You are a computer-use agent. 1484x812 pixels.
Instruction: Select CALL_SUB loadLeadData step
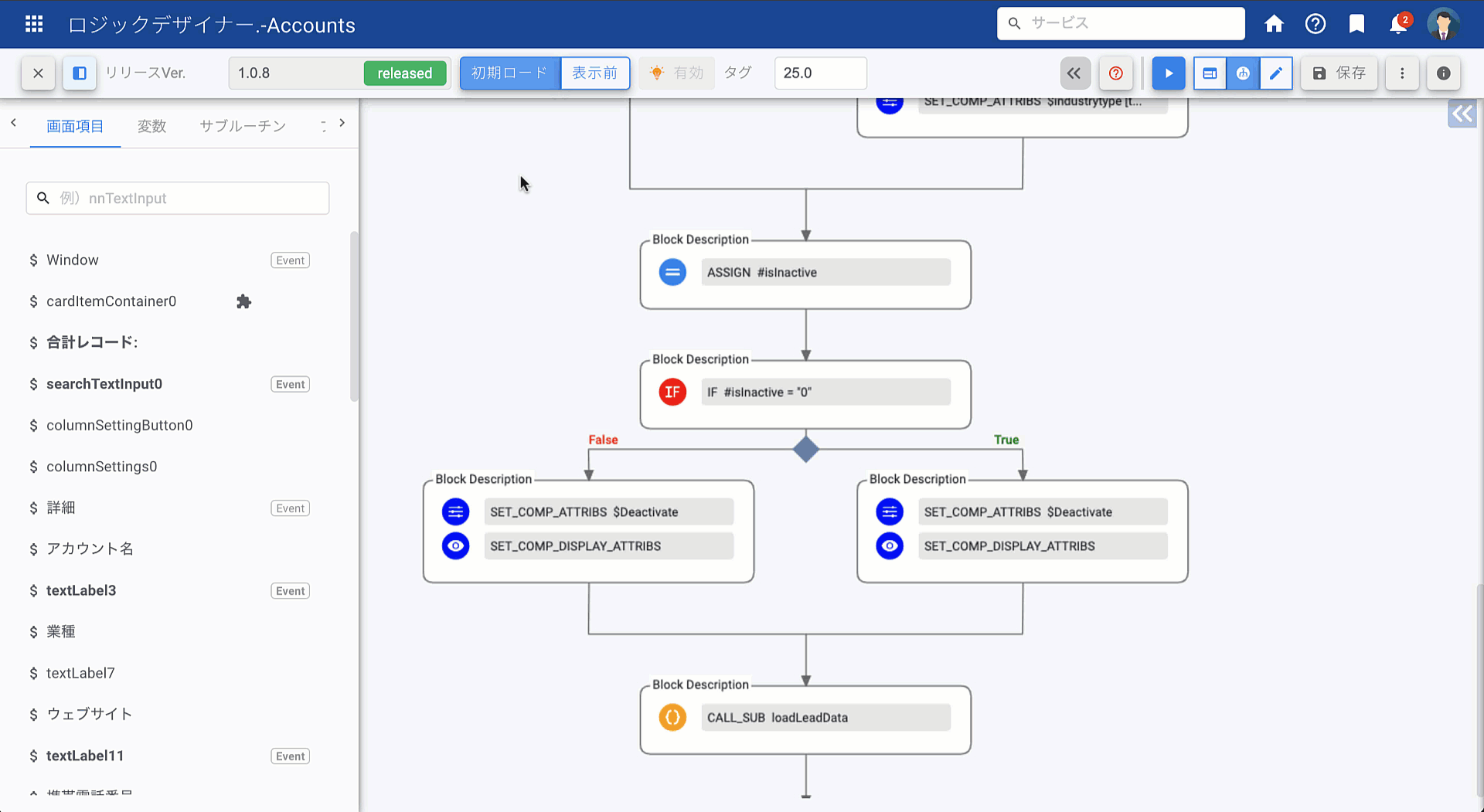click(x=825, y=717)
